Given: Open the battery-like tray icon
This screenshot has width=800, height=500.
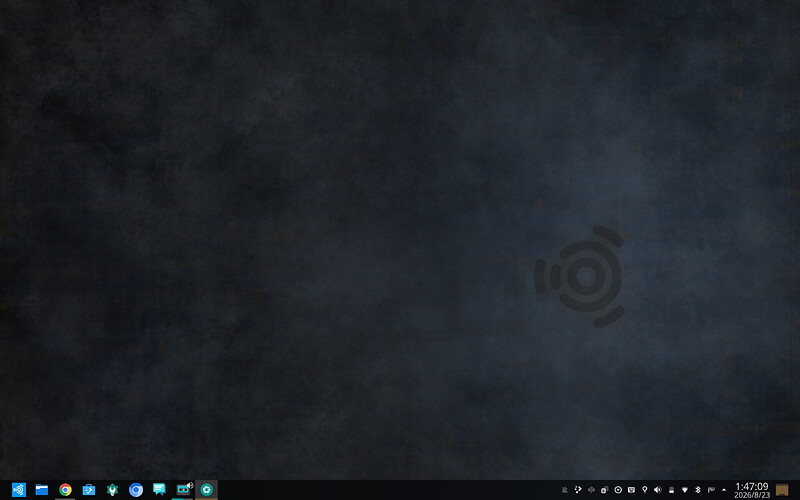Looking at the screenshot, I should (671, 490).
